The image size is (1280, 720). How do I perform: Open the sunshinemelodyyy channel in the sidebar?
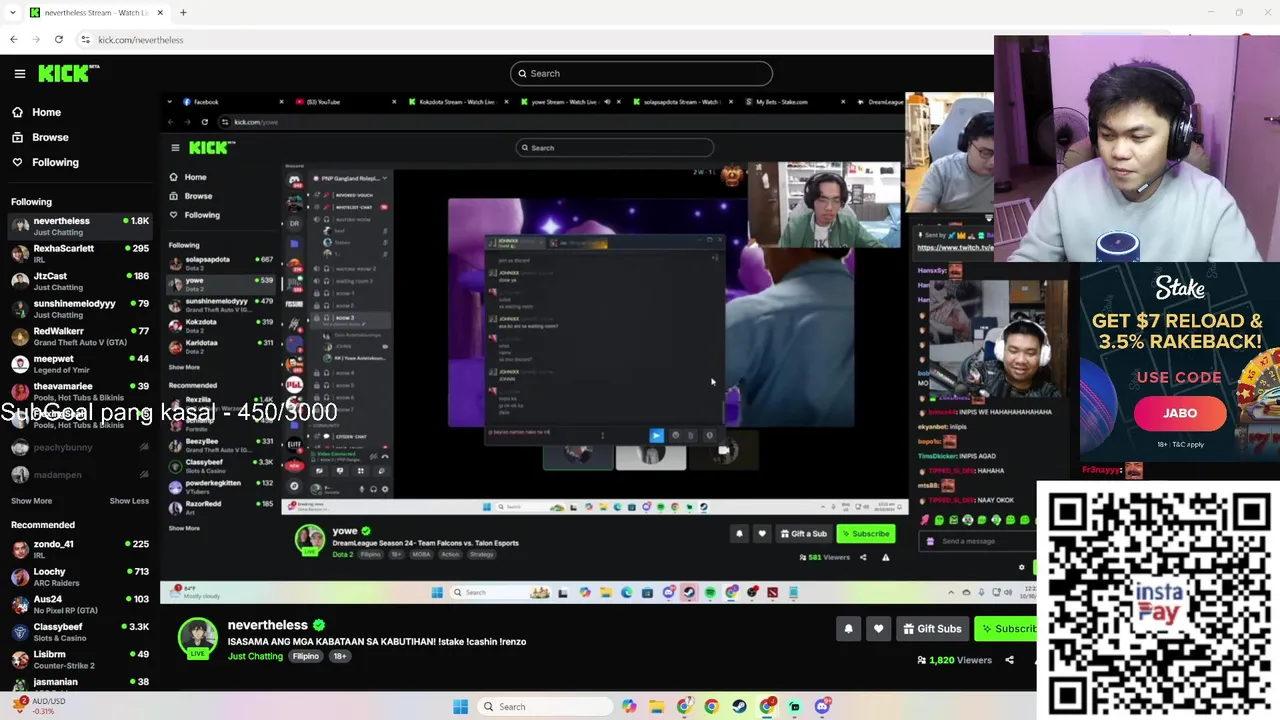pos(80,309)
